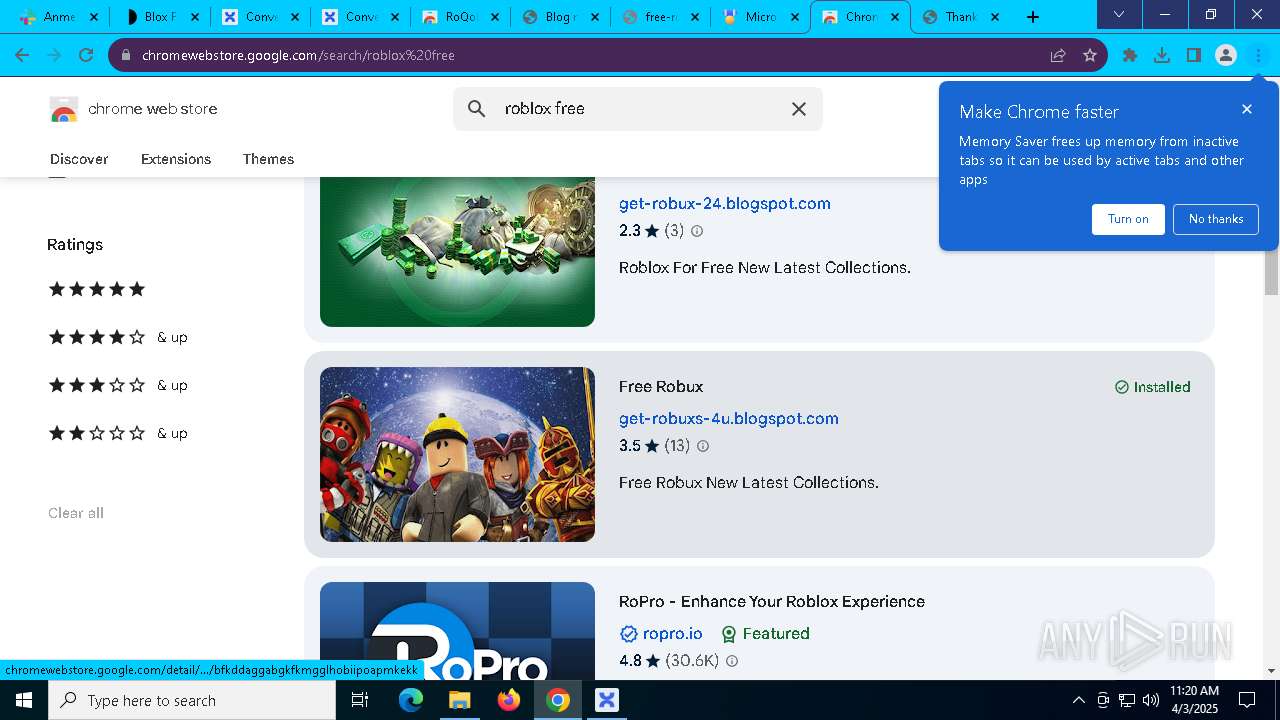Close the Blox F browser tab

point(195,17)
